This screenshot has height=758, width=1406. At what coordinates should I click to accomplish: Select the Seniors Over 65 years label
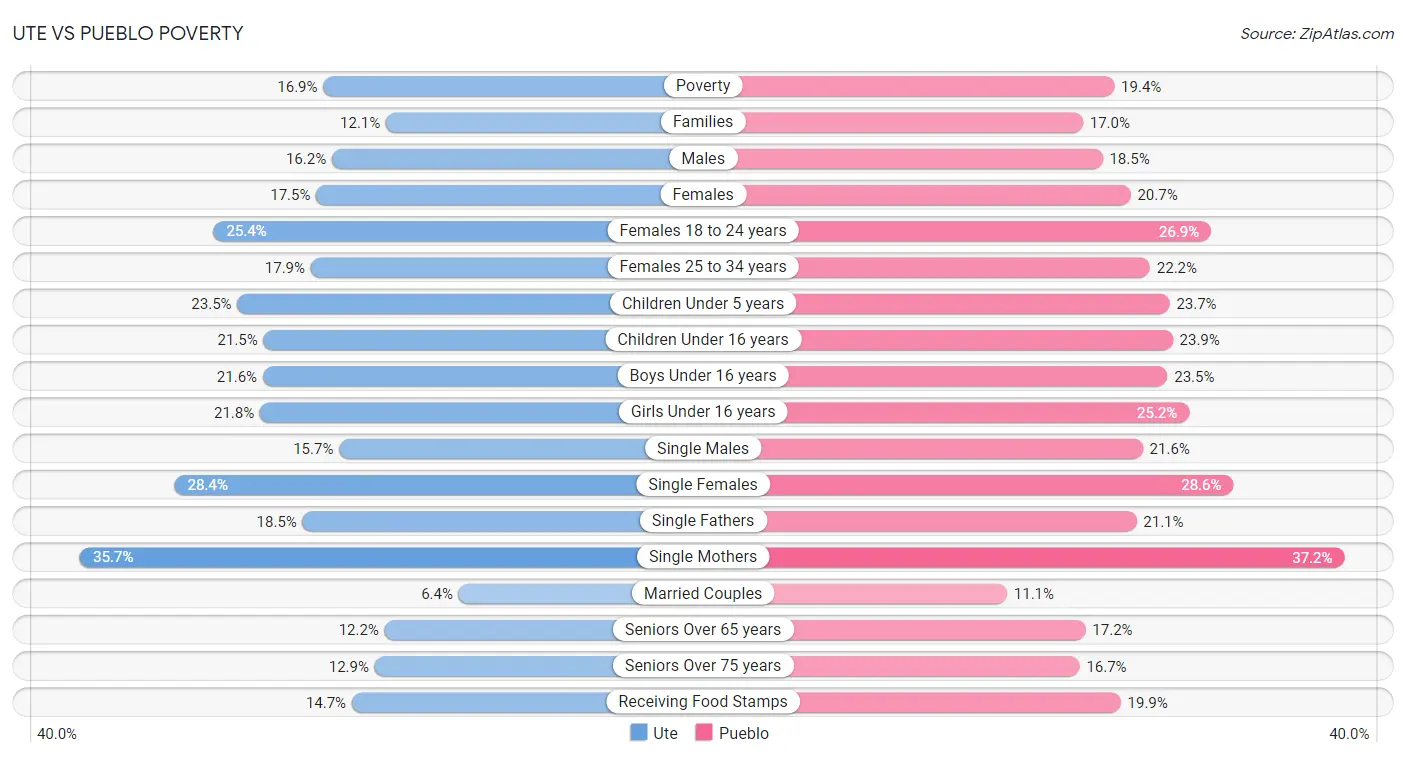703,630
